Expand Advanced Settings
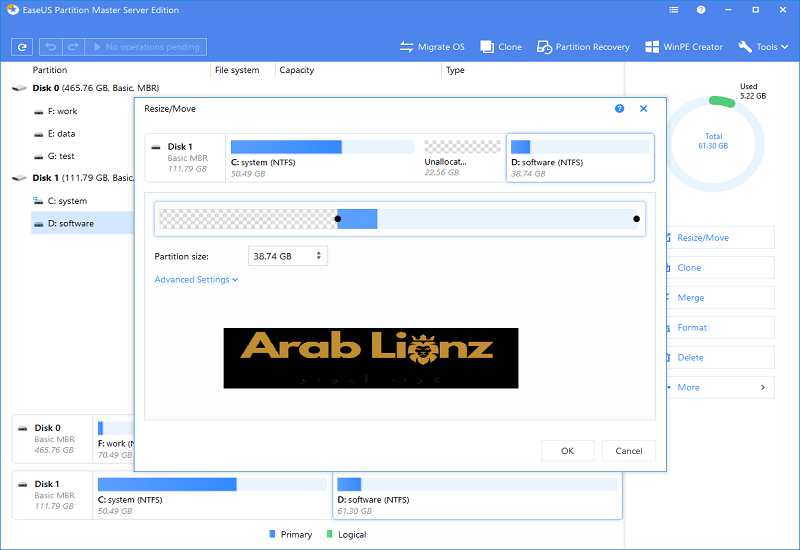800x550 pixels. tap(196, 280)
